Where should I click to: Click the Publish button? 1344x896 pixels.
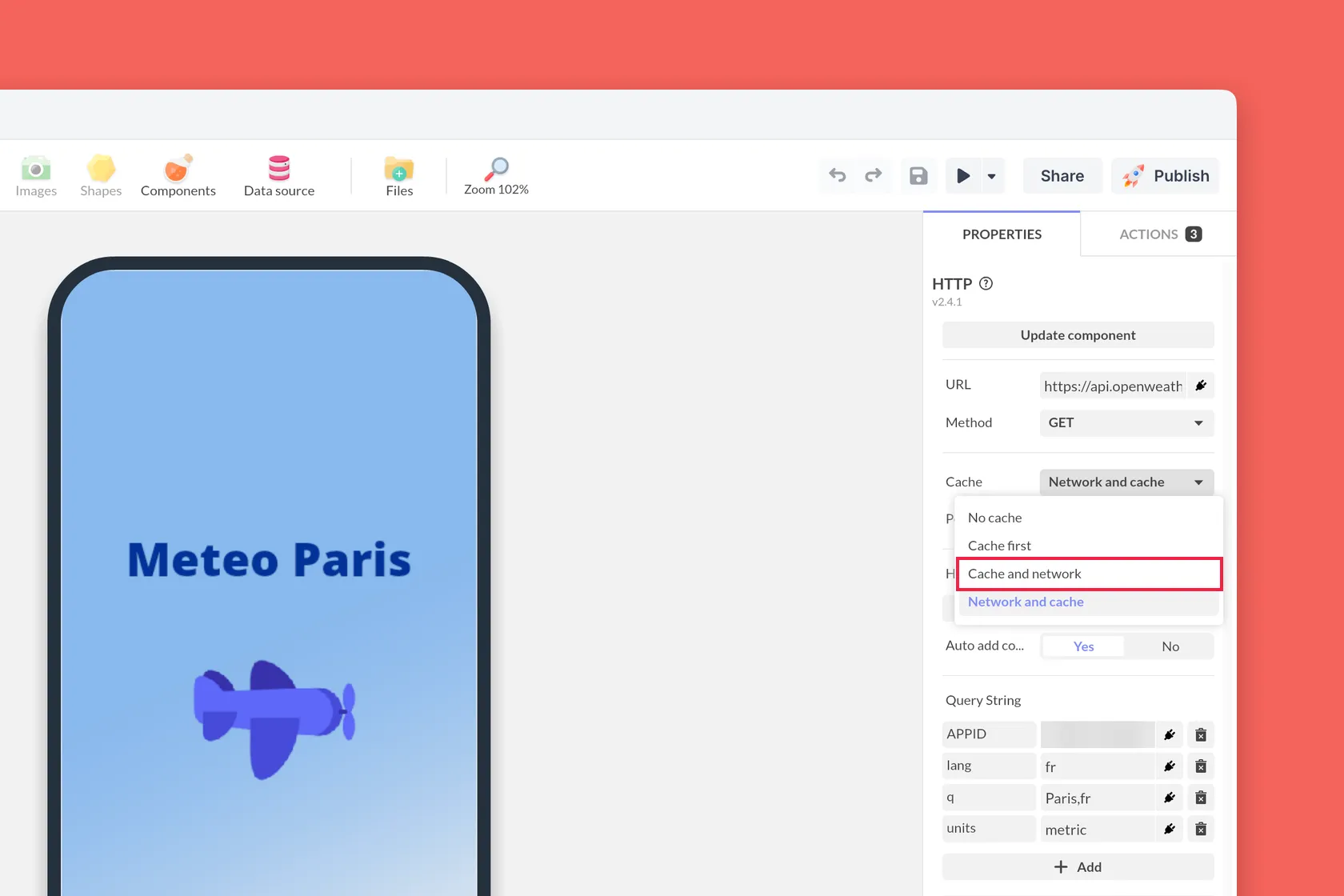(1166, 176)
